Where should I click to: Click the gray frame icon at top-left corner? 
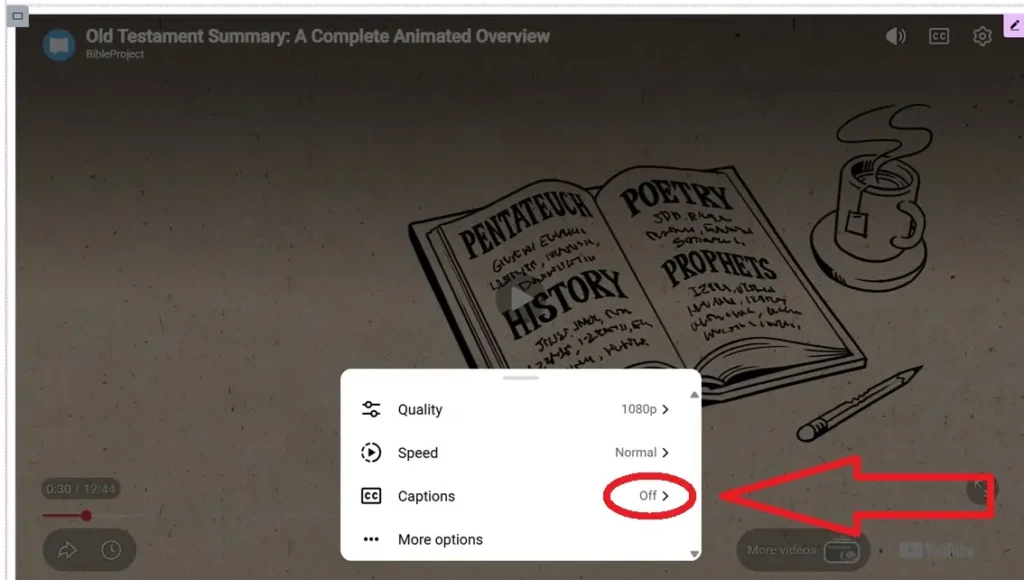(18, 16)
